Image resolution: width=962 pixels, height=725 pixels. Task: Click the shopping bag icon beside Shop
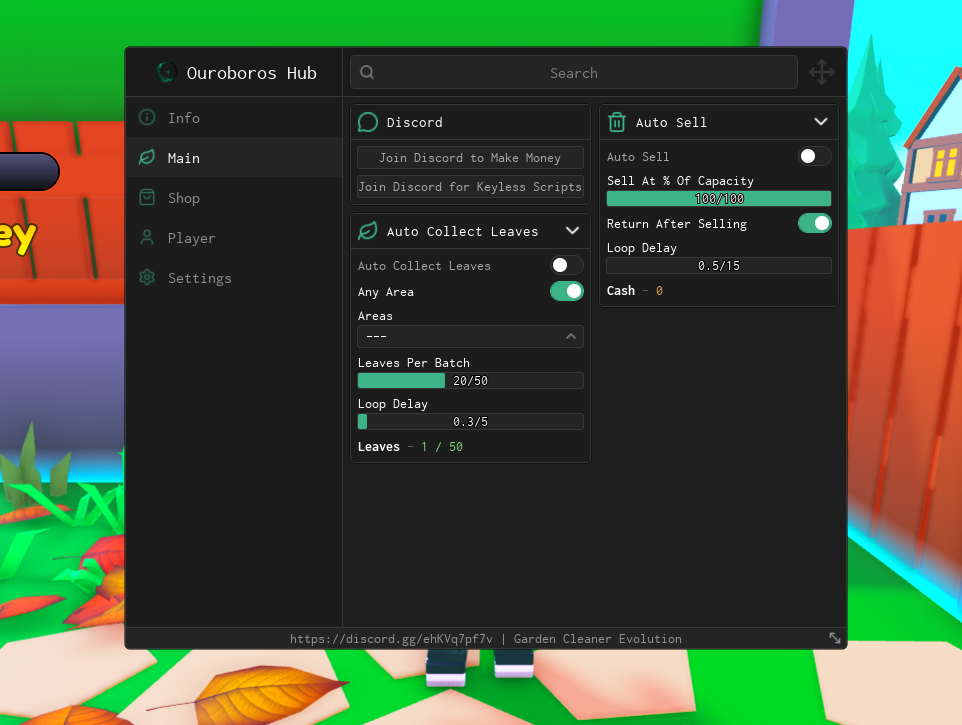pos(147,198)
